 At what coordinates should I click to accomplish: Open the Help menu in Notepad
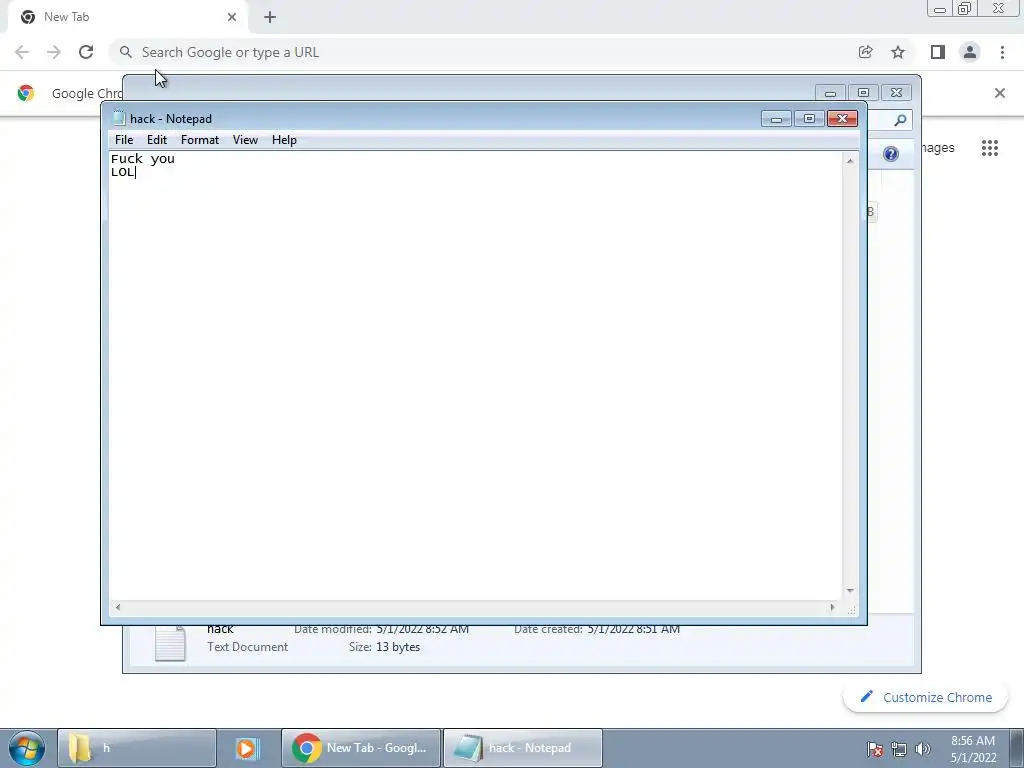click(284, 140)
